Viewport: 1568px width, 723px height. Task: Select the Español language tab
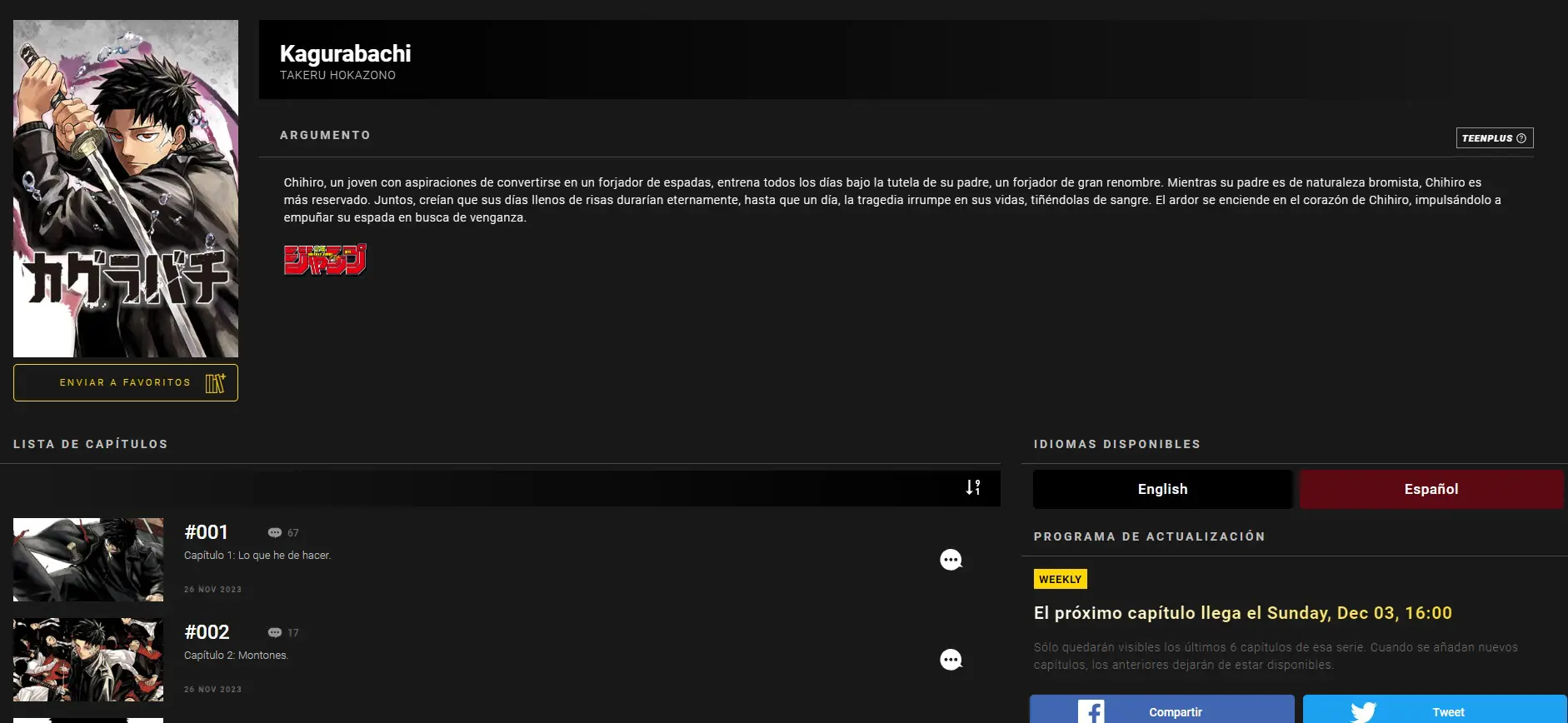(x=1431, y=489)
